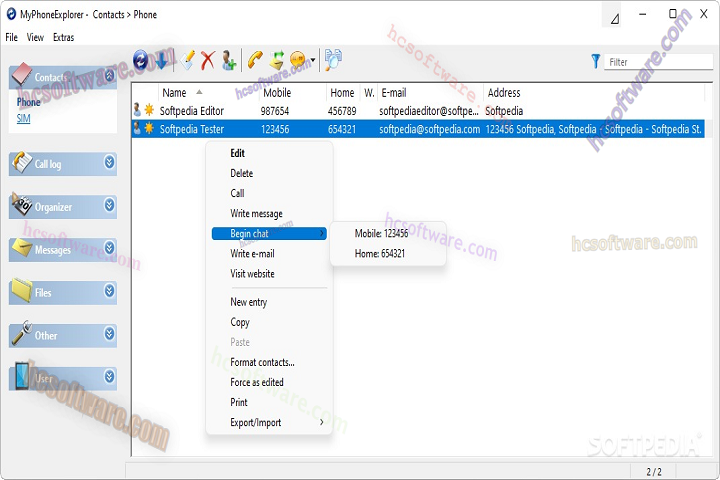Screen dimensions: 720x480
Task: Open the Extras menu
Action: point(63,37)
